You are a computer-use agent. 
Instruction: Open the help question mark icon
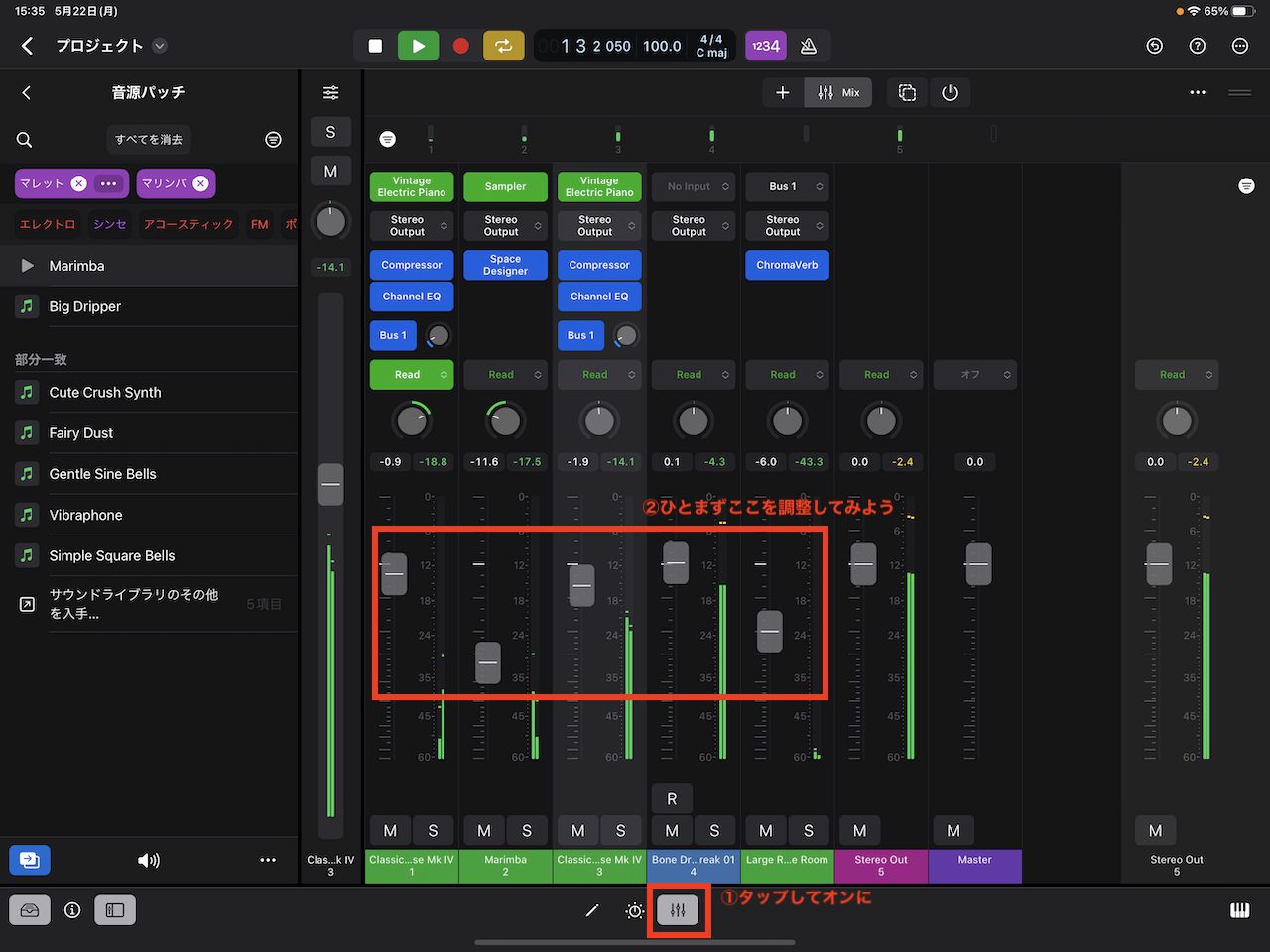click(1198, 46)
